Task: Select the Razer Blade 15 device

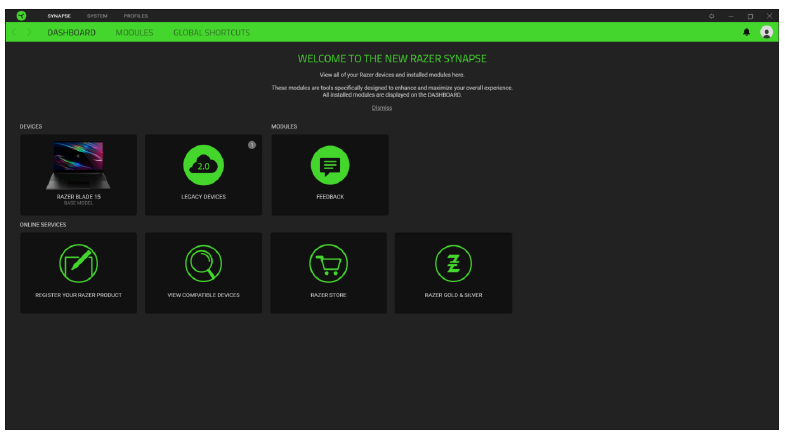Action: (x=78, y=175)
